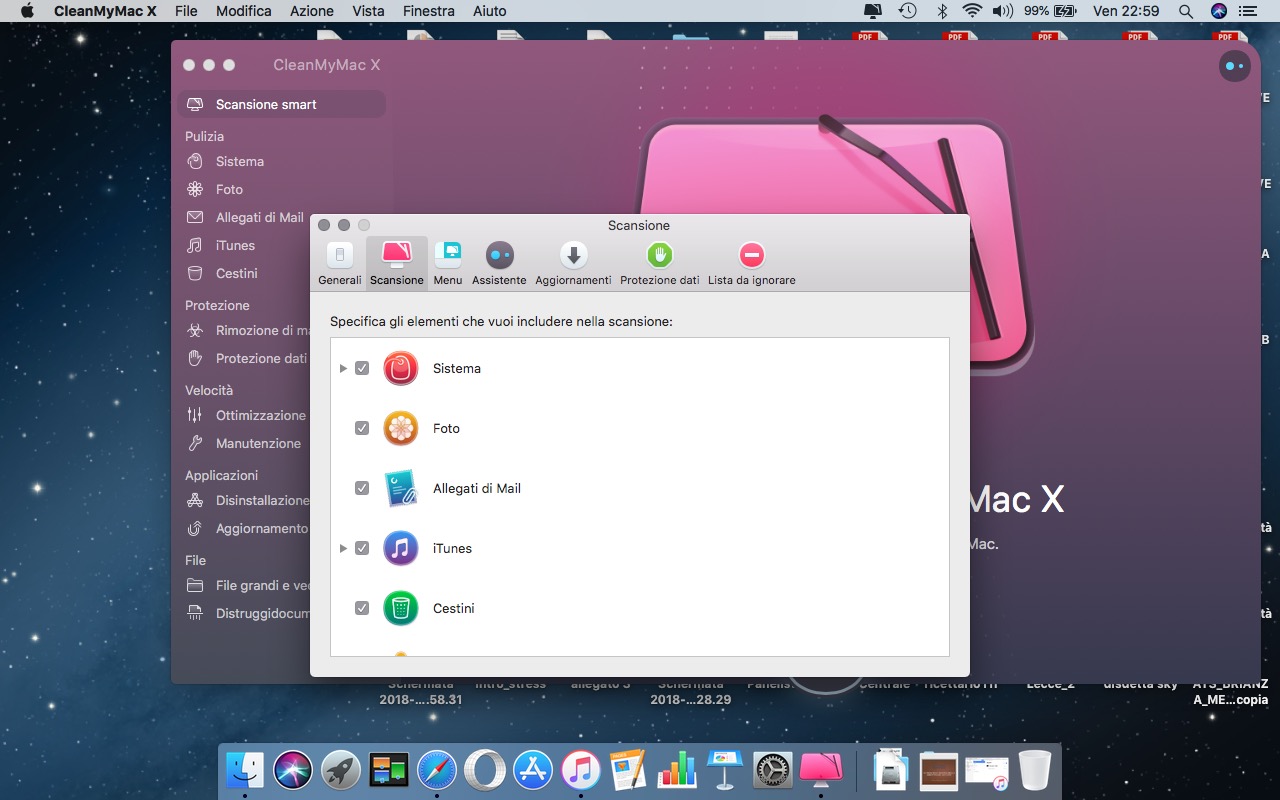Uncheck the Cestini scan checkbox

point(362,608)
